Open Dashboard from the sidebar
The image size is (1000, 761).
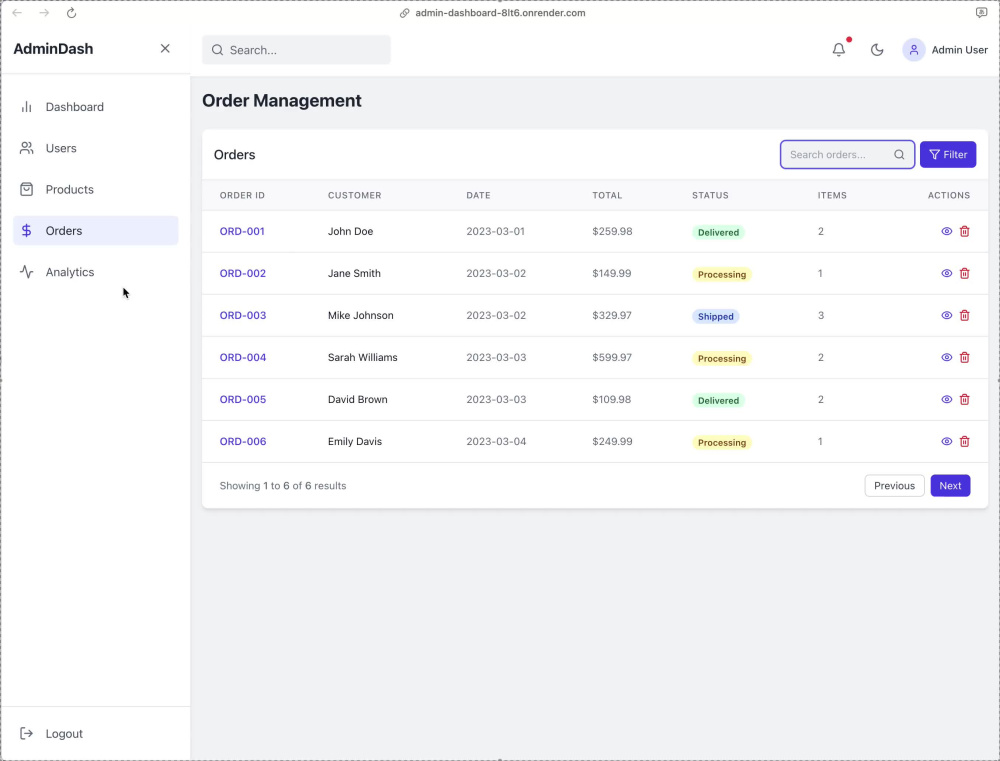tap(96, 107)
